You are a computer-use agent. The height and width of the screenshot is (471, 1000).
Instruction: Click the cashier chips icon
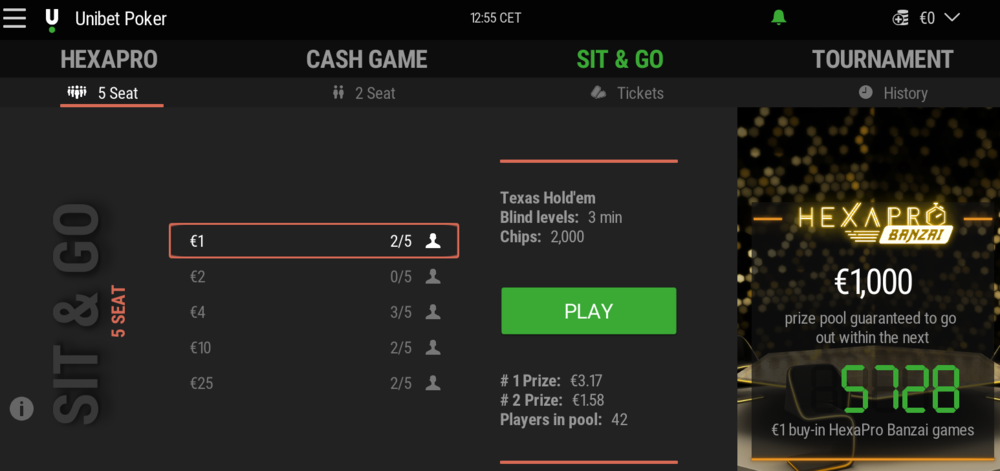[900, 18]
